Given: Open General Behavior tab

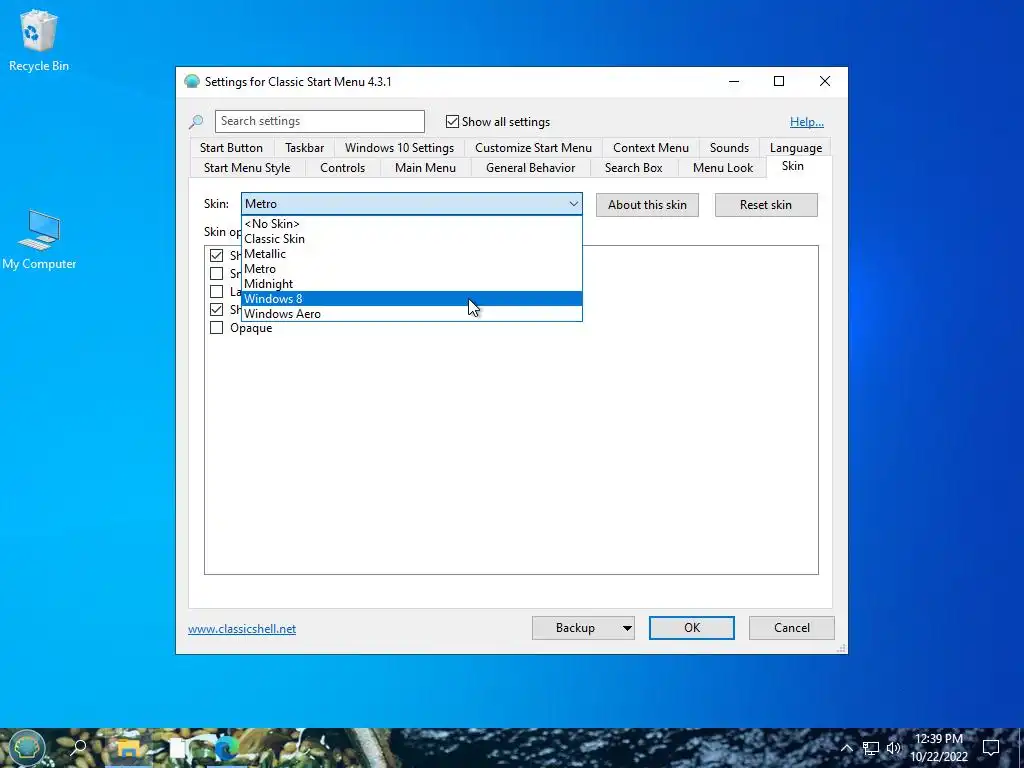Looking at the screenshot, I should (530, 168).
